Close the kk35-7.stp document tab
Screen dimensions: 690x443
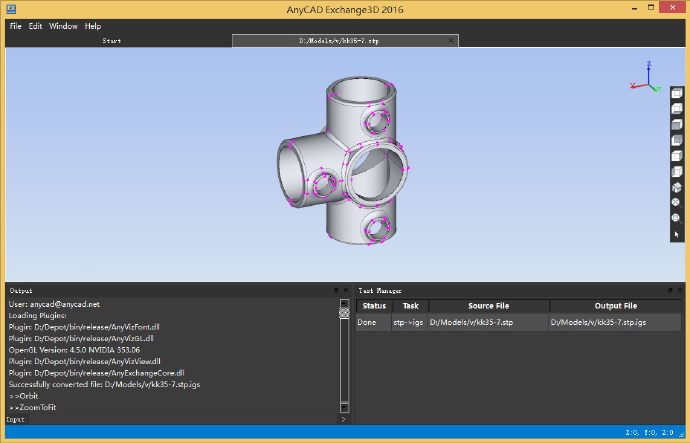tap(453, 41)
